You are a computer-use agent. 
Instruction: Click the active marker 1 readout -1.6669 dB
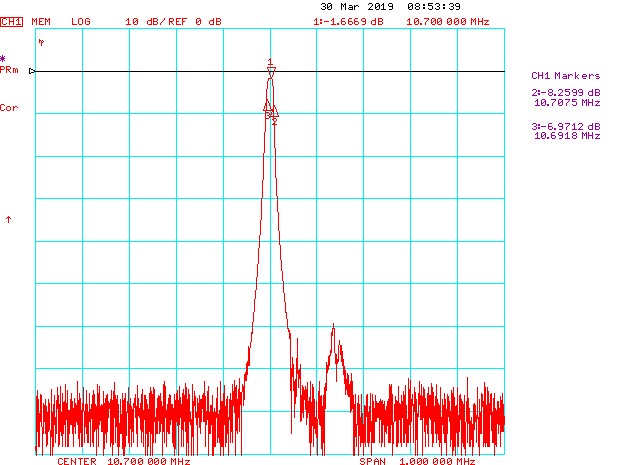[x=348, y=21]
